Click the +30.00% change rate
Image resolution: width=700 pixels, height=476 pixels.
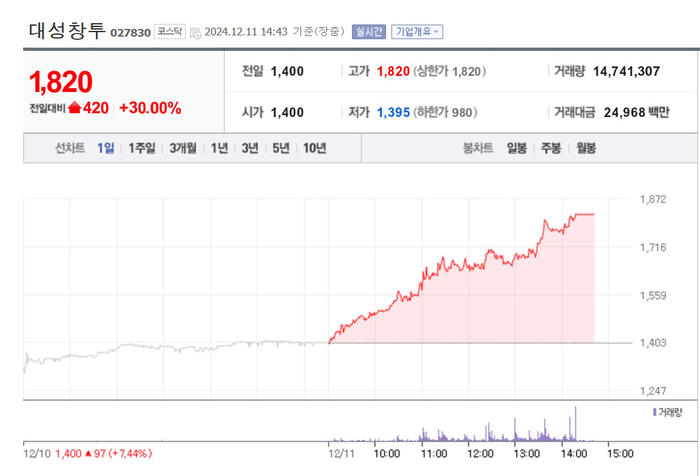pos(150,108)
